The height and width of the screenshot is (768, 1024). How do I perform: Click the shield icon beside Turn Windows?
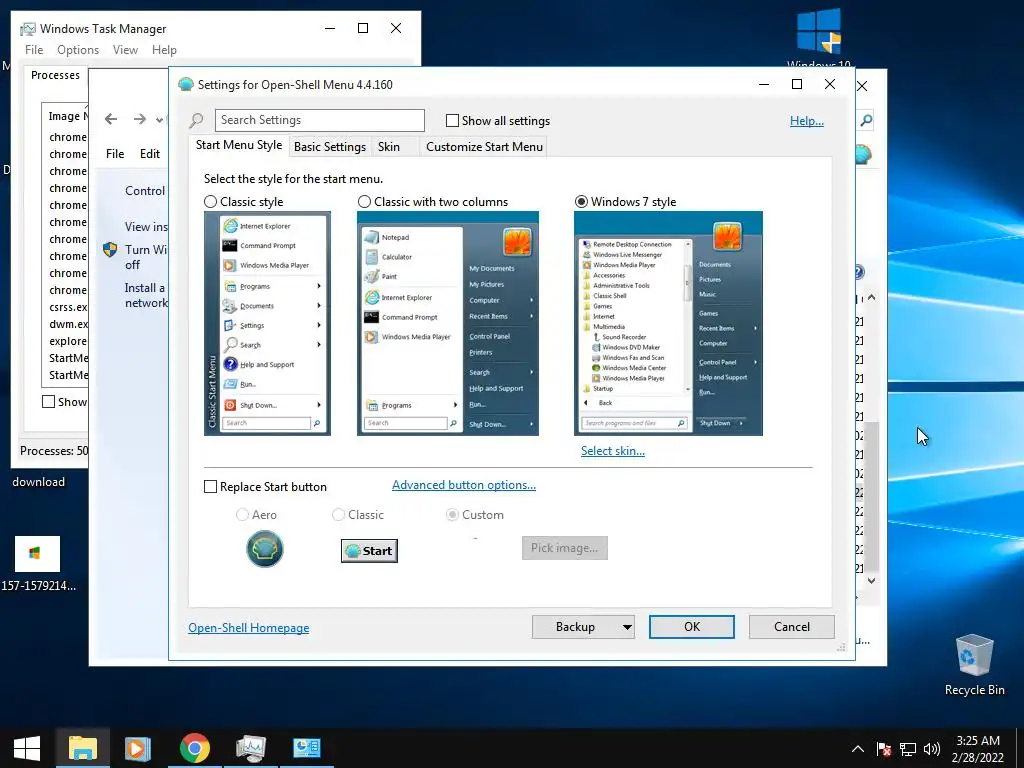click(110, 249)
